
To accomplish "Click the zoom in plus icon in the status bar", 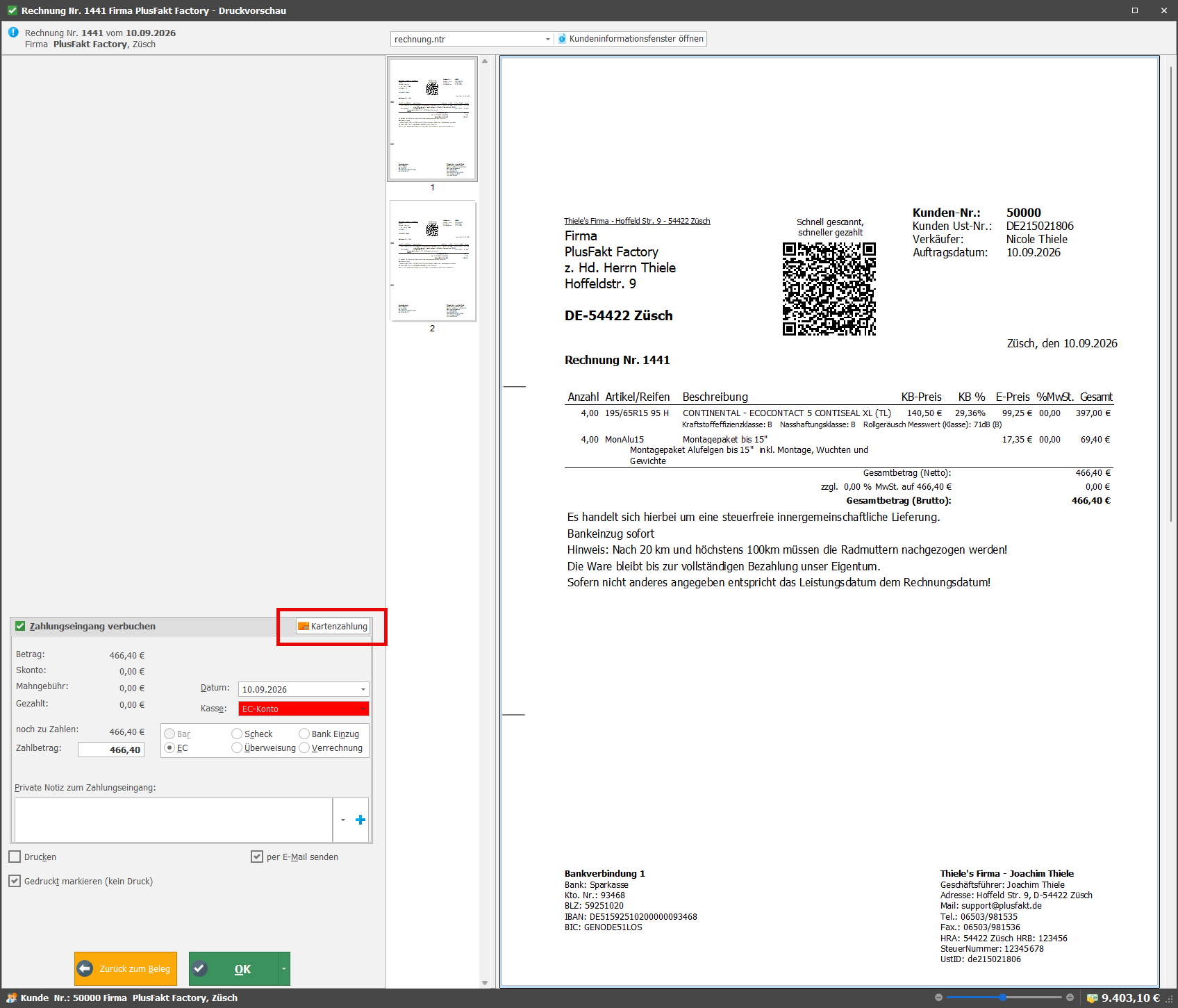I will (x=1070, y=998).
